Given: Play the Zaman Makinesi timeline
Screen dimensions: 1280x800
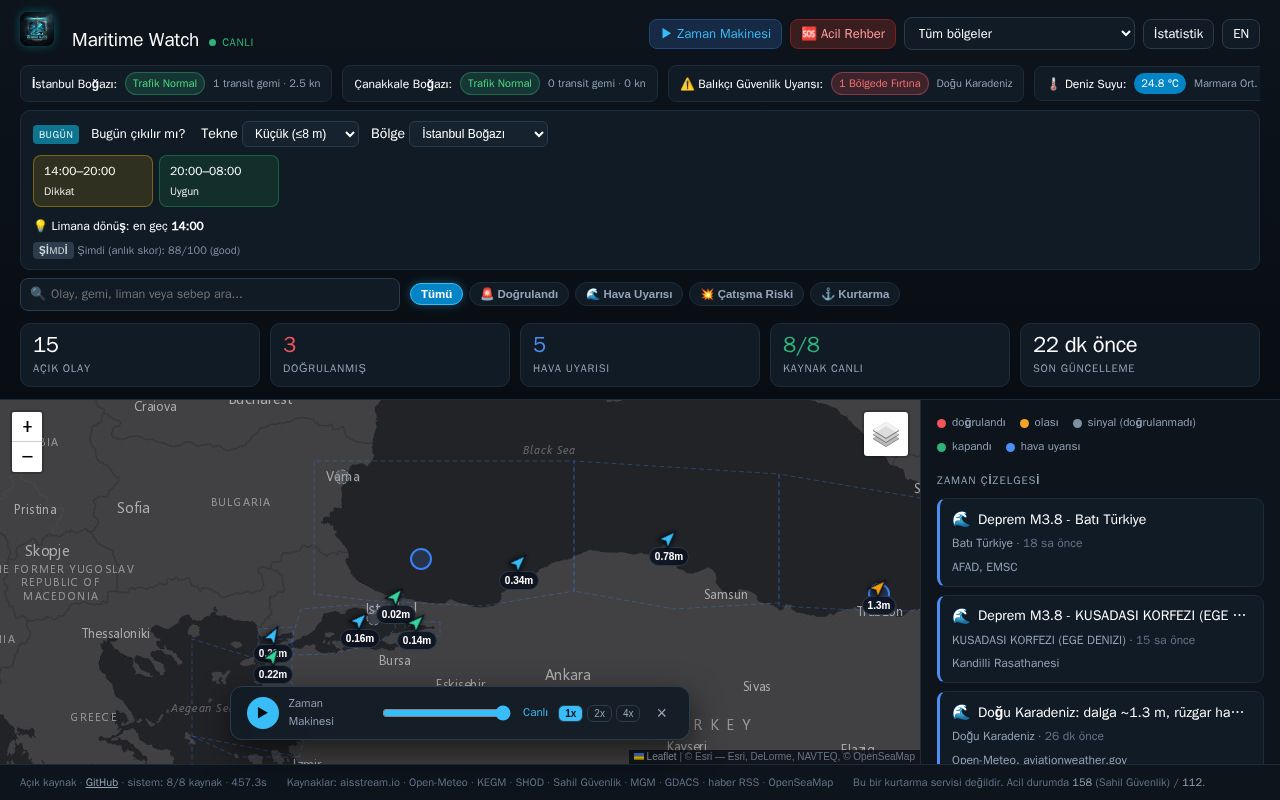Looking at the screenshot, I should coord(263,713).
